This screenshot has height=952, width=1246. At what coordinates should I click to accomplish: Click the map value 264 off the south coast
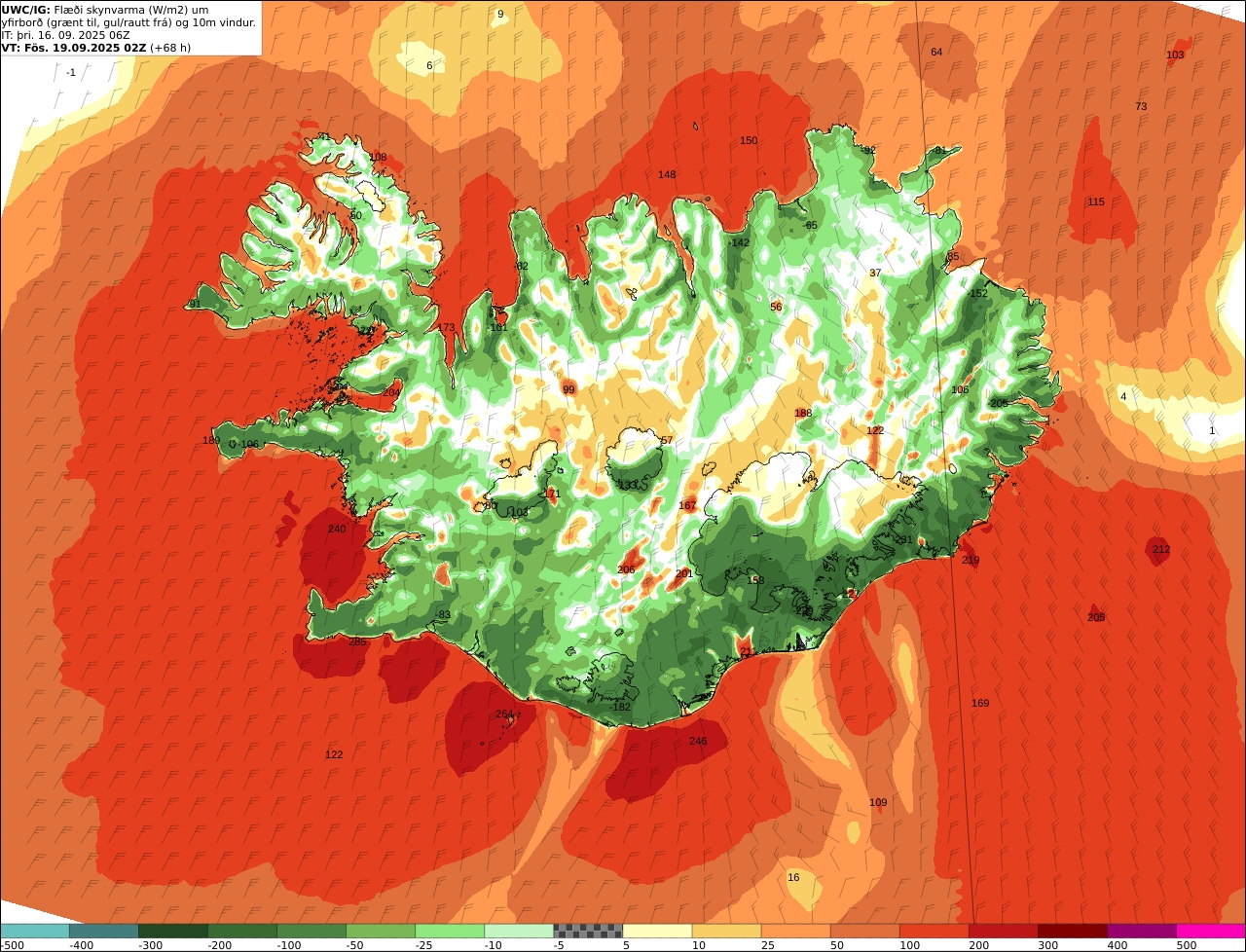[503, 714]
